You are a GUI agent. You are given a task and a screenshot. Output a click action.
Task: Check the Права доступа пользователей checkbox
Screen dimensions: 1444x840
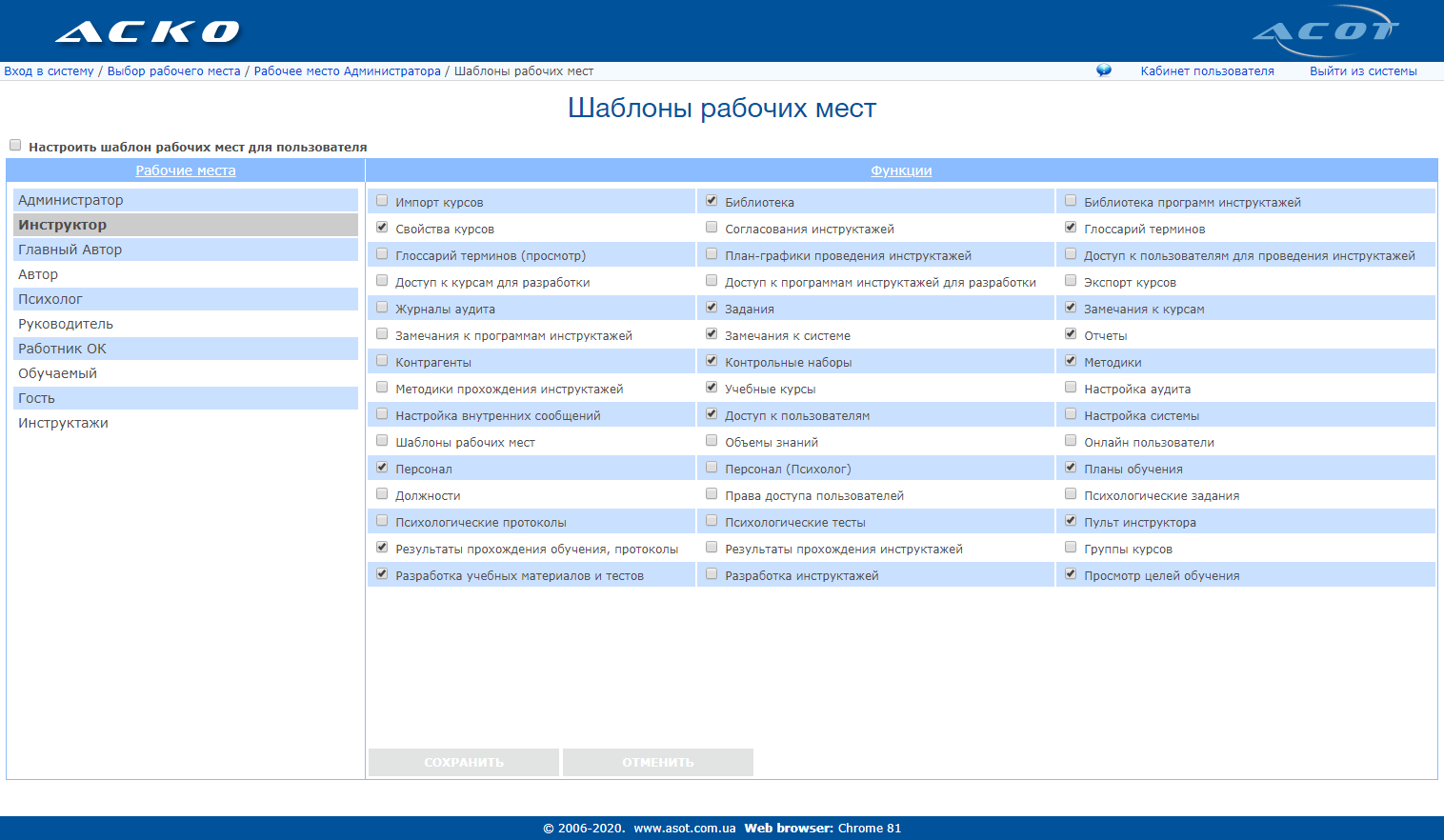coord(712,494)
